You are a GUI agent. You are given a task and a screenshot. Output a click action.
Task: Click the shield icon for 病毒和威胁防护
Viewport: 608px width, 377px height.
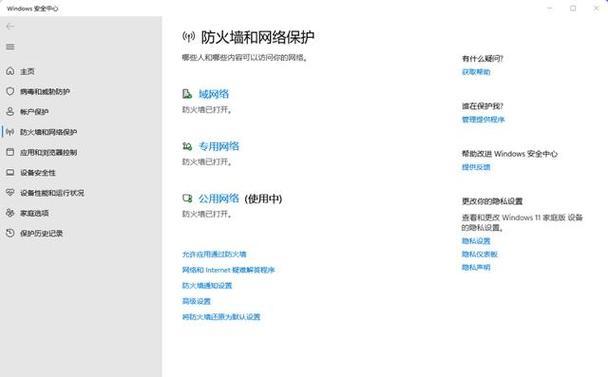click(x=10, y=91)
